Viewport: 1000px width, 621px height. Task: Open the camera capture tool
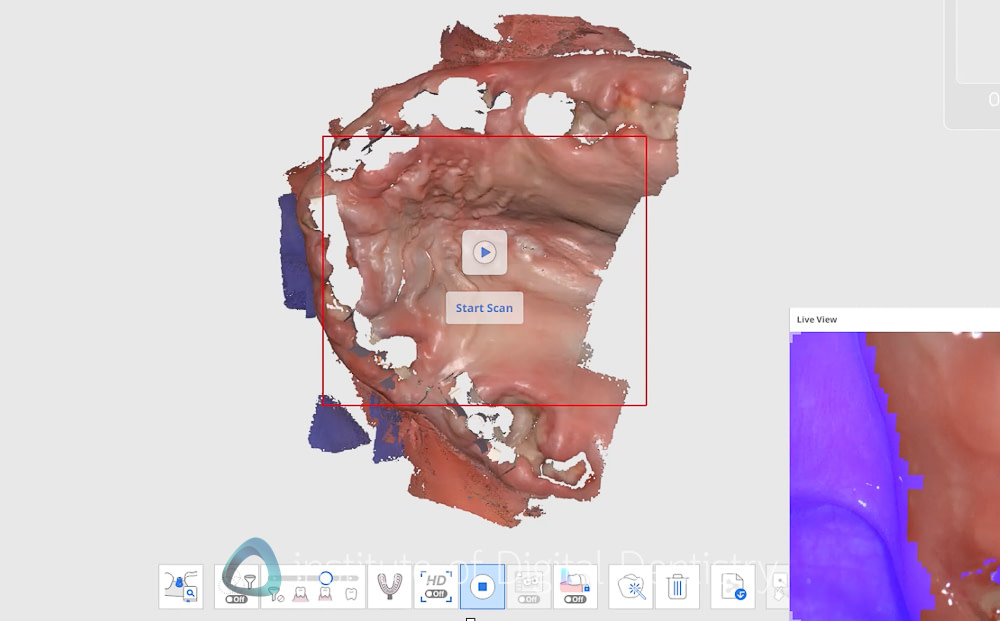pyautogui.click(x=528, y=582)
